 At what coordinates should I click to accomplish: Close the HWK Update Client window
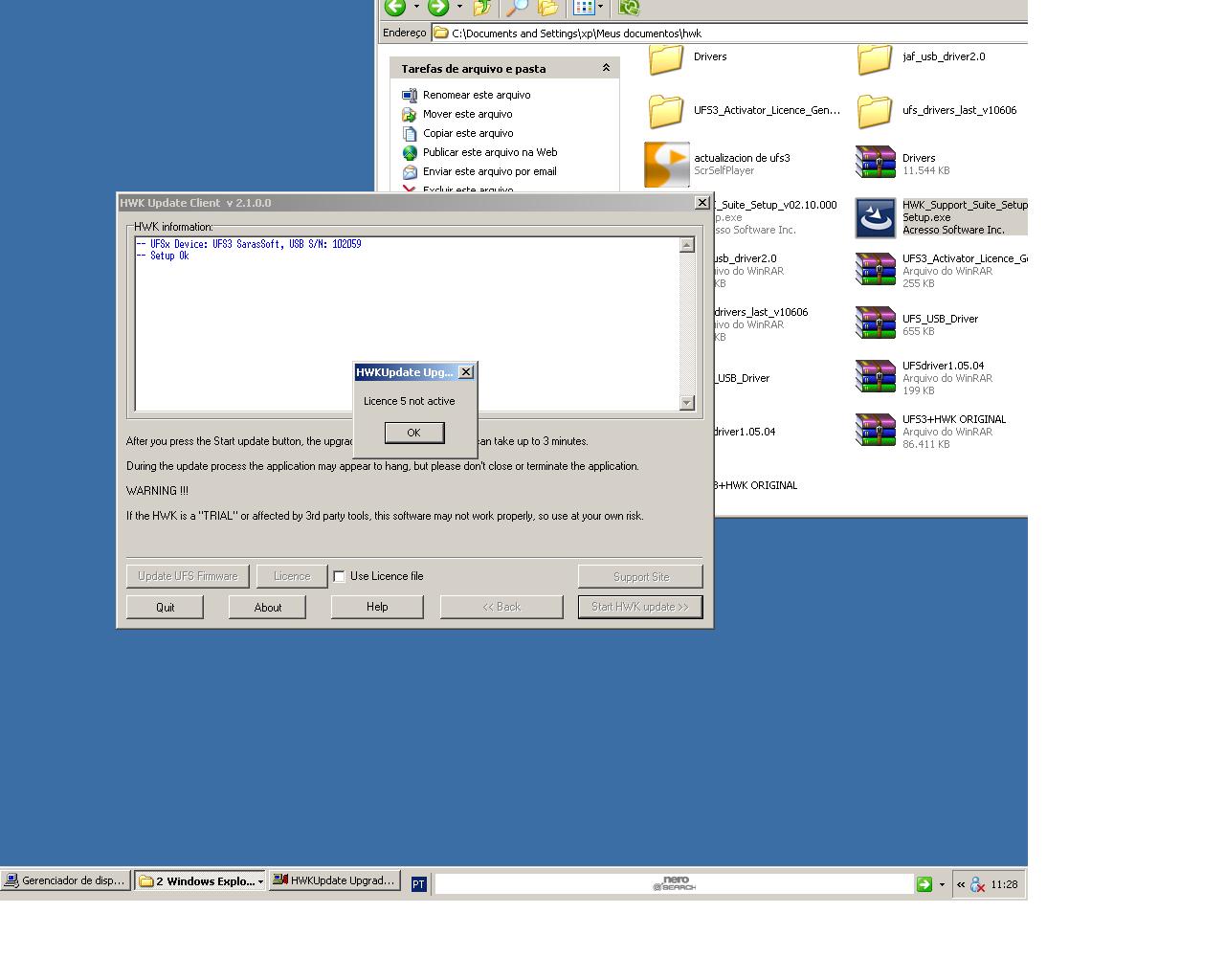(x=702, y=203)
